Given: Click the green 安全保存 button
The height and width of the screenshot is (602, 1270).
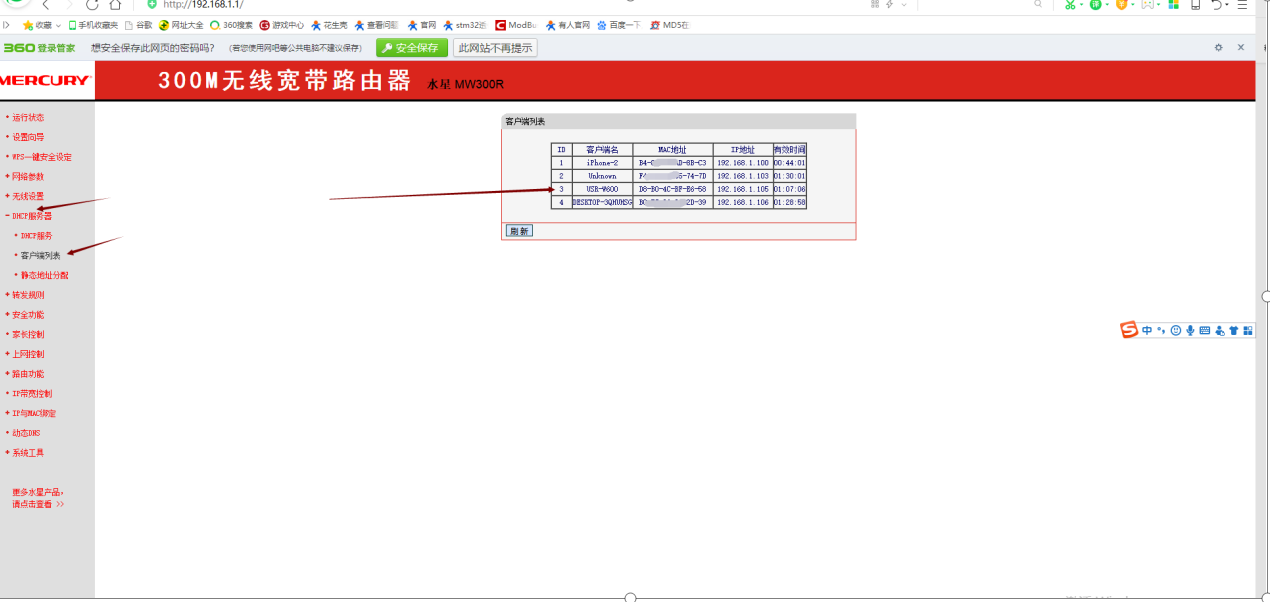Looking at the screenshot, I should [x=412, y=48].
